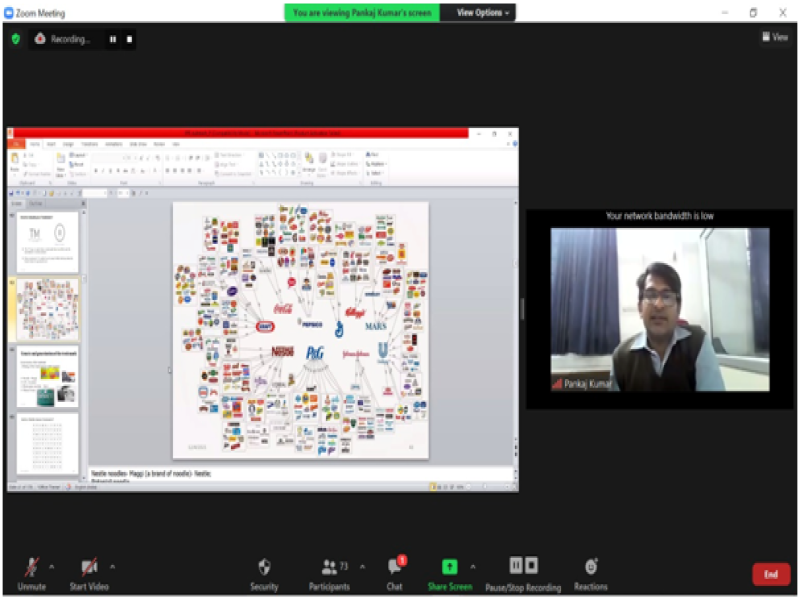Click the green Share Screen icon

449,567
